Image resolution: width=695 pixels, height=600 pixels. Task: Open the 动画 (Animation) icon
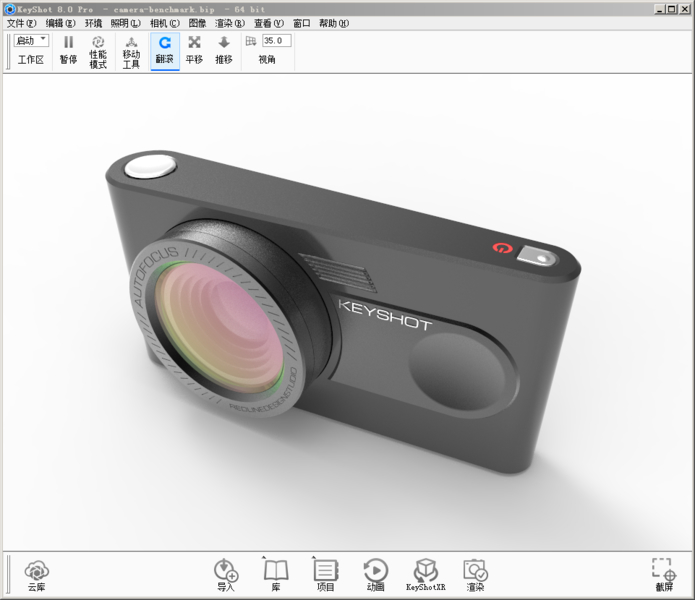tap(375, 575)
